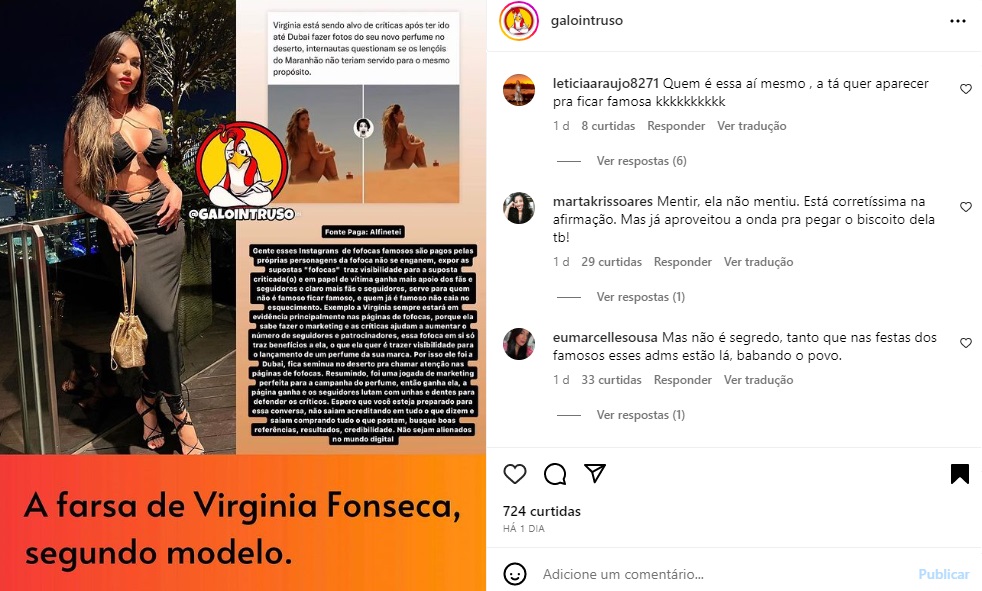The image size is (982, 591).
Task: Open the emoji picker smiley icon
Action: coord(515,574)
